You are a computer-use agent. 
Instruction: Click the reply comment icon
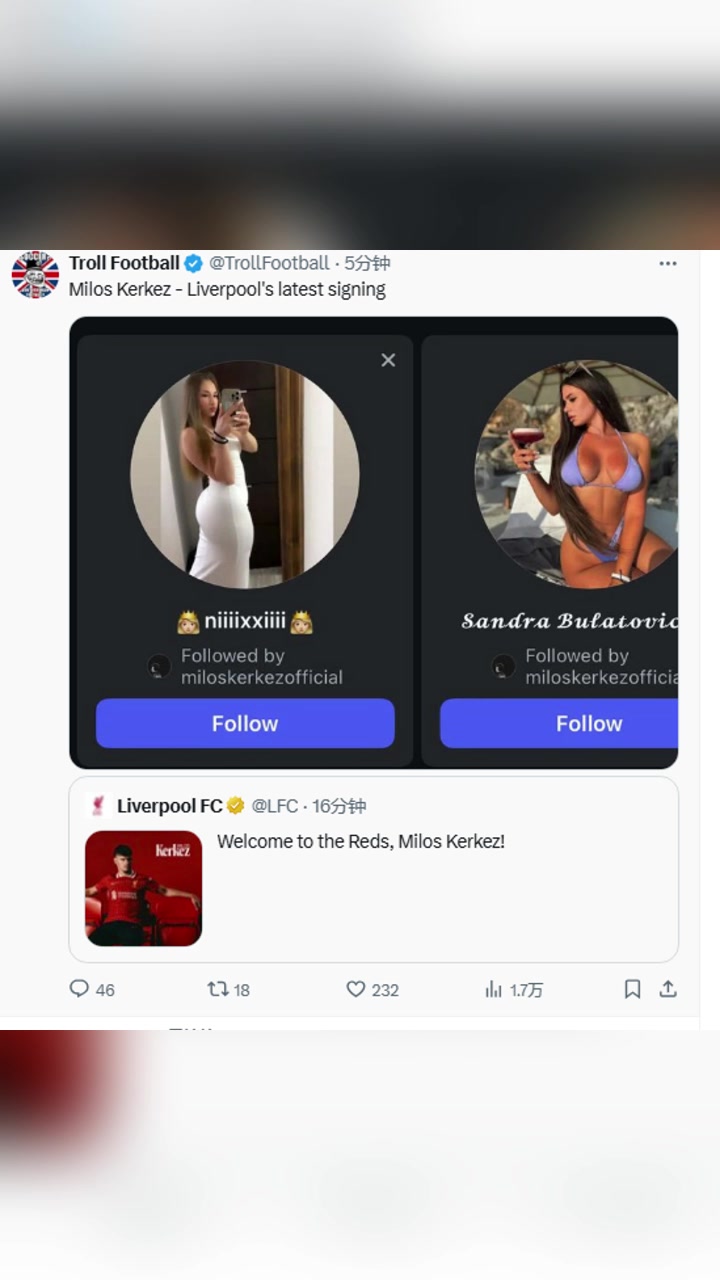point(79,989)
